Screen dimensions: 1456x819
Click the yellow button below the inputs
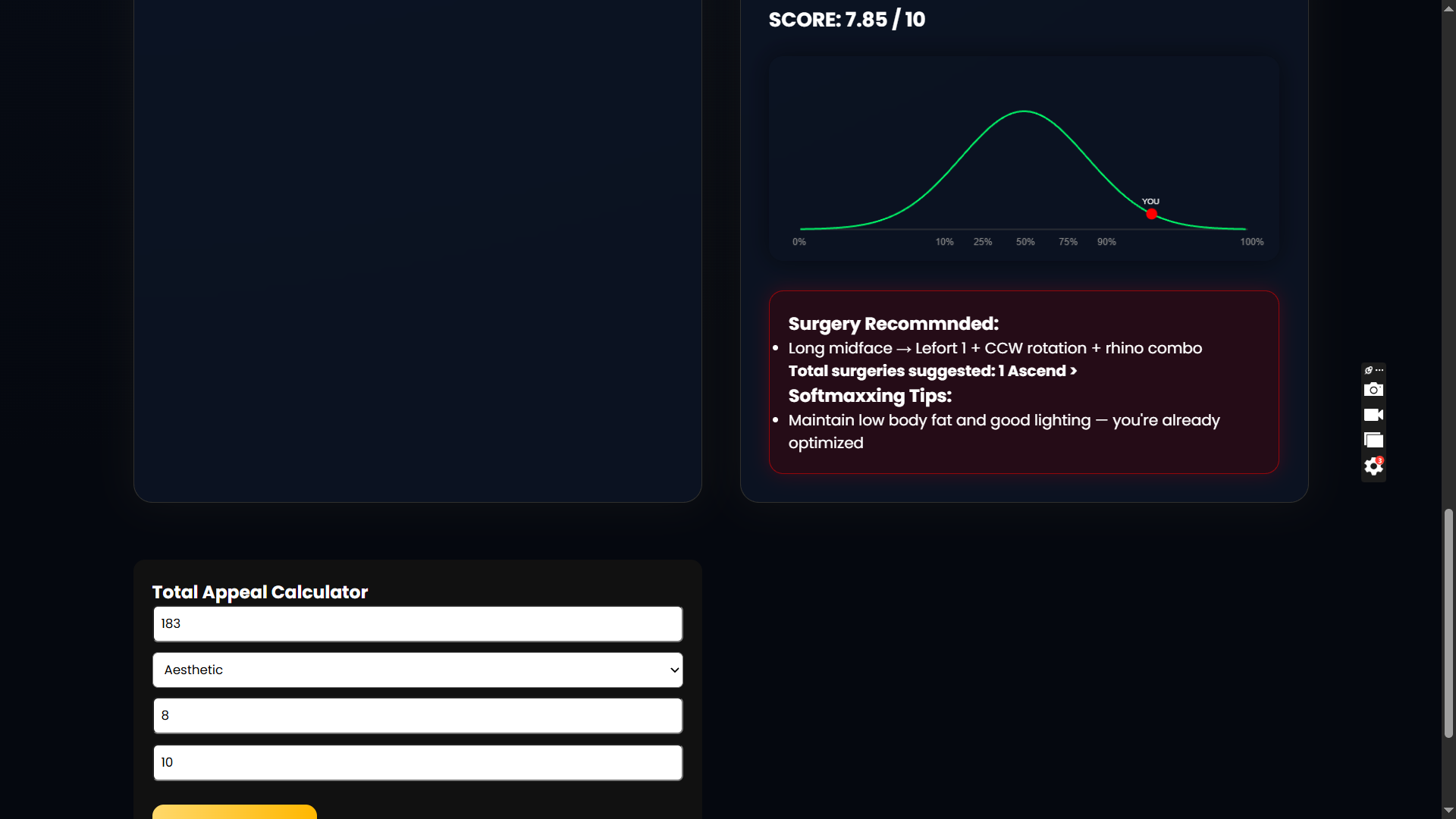234,811
